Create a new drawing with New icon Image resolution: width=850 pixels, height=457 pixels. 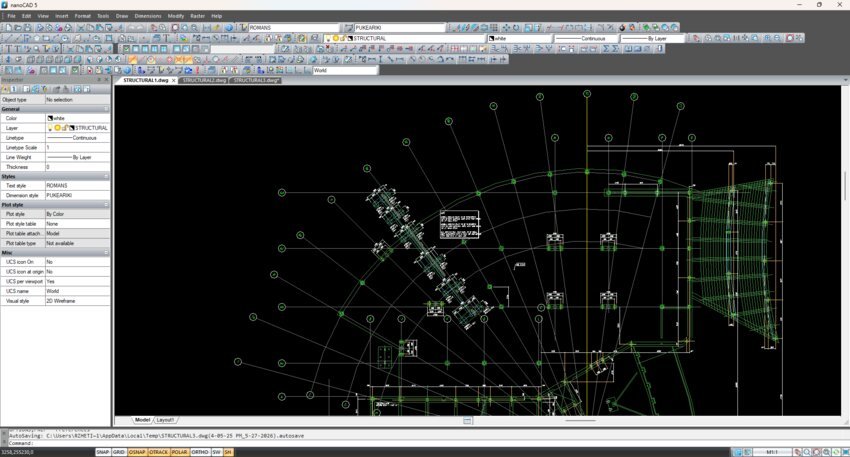tap(8, 28)
